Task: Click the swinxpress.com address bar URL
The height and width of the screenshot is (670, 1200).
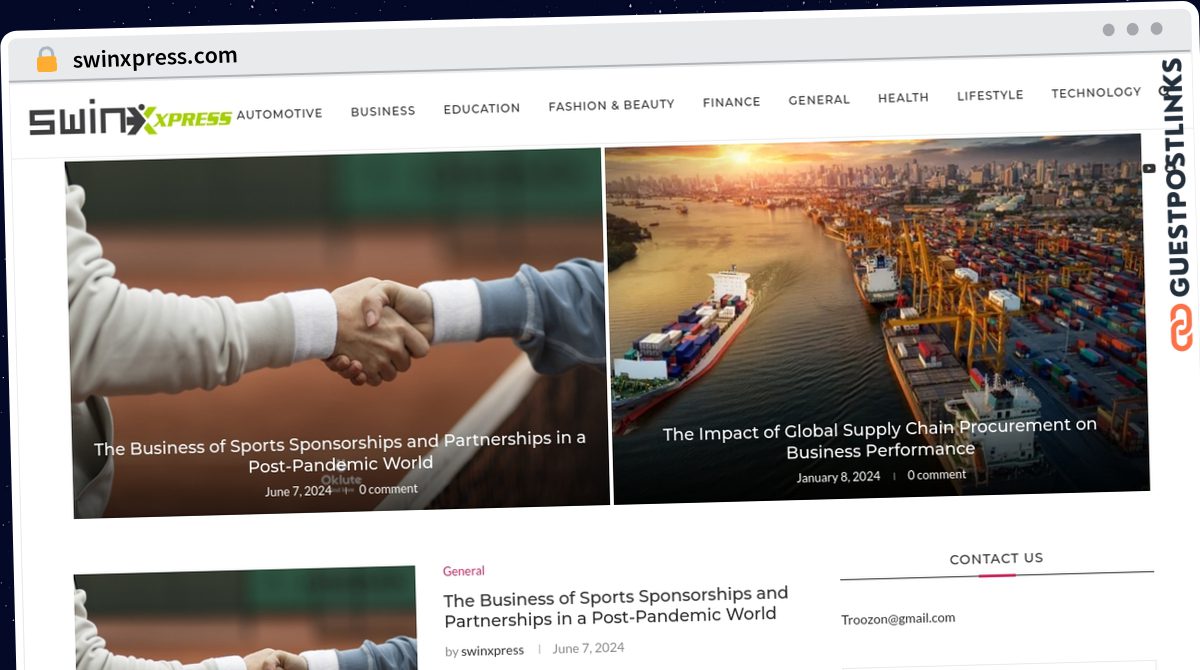Action: pos(155,58)
